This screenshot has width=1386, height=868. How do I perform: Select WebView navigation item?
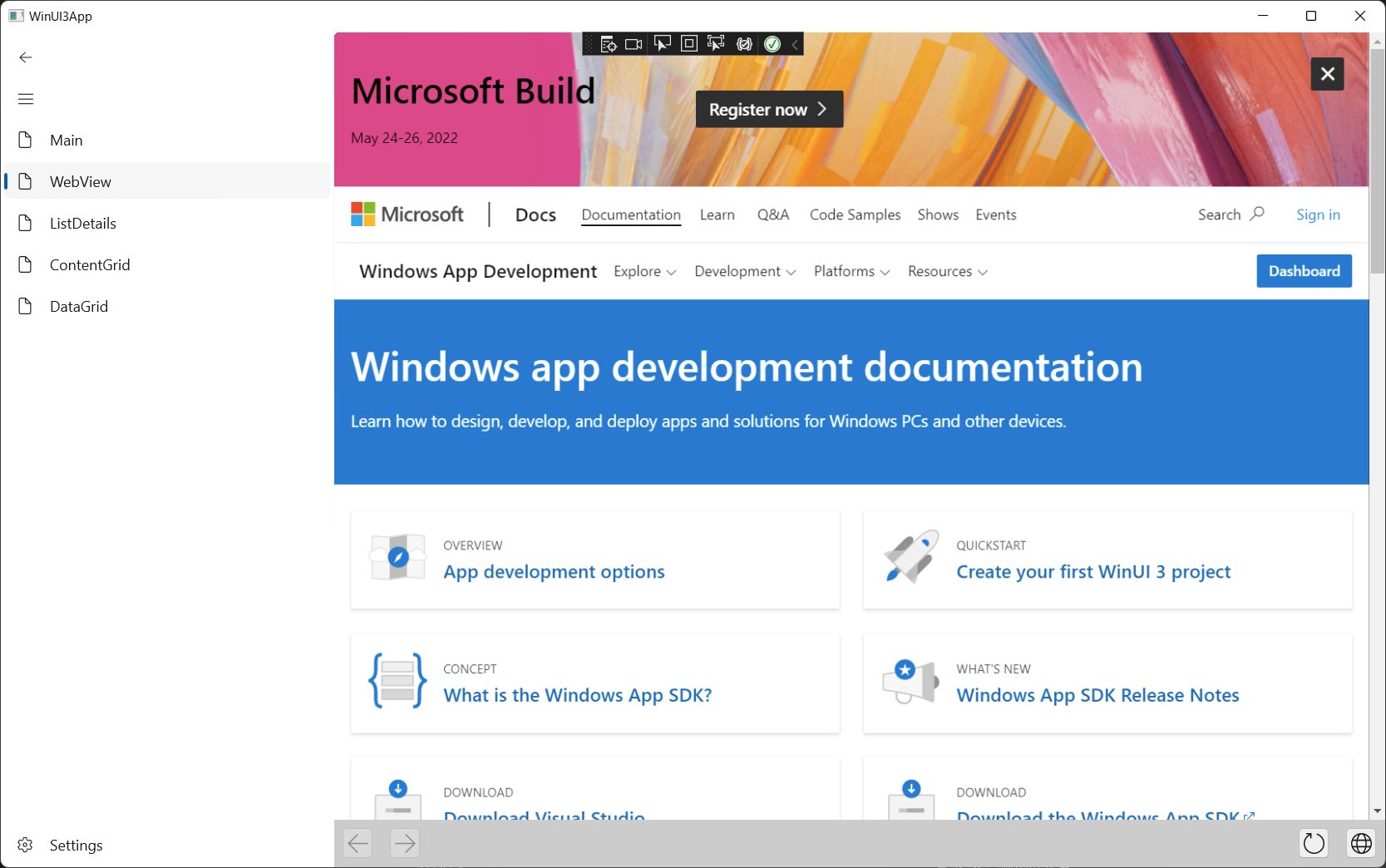click(x=167, y=181)
